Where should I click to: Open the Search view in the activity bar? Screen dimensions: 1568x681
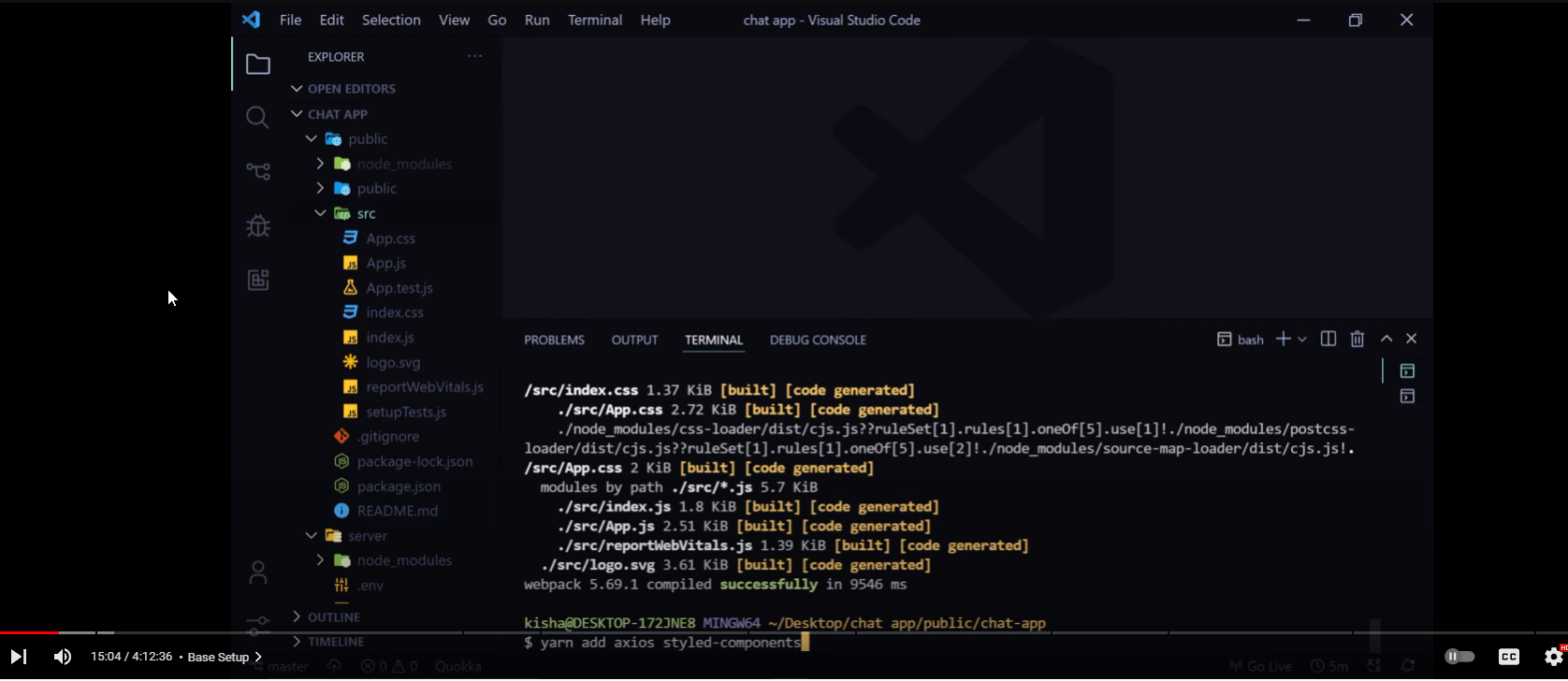click(x=257, y=117)
